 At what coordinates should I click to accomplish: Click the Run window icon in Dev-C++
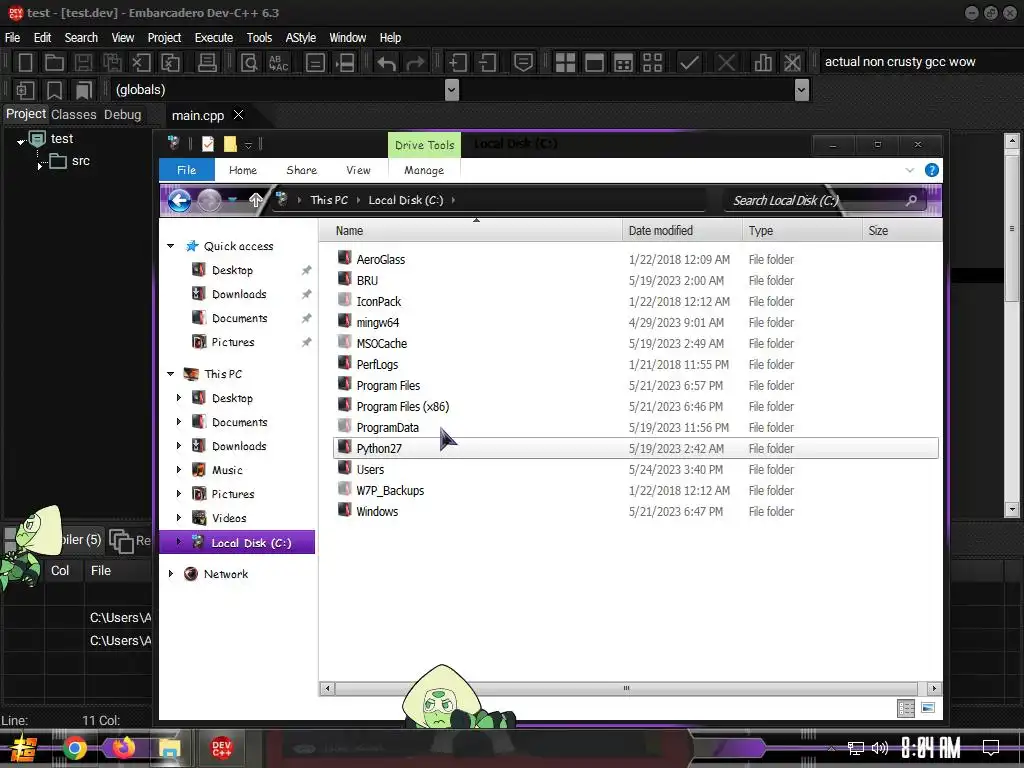point(594,63)
